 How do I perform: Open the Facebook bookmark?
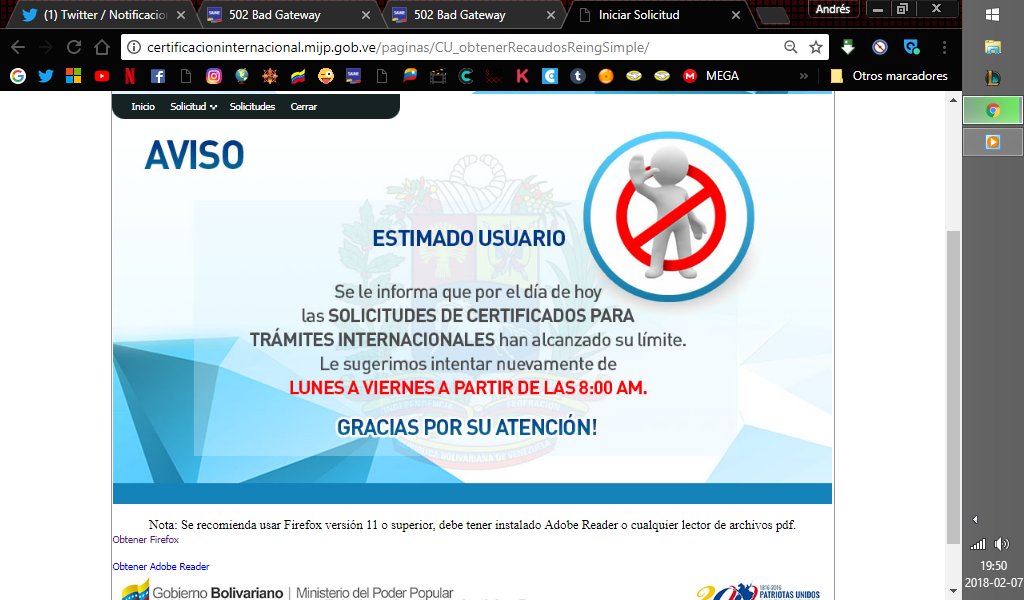(158, 76)
